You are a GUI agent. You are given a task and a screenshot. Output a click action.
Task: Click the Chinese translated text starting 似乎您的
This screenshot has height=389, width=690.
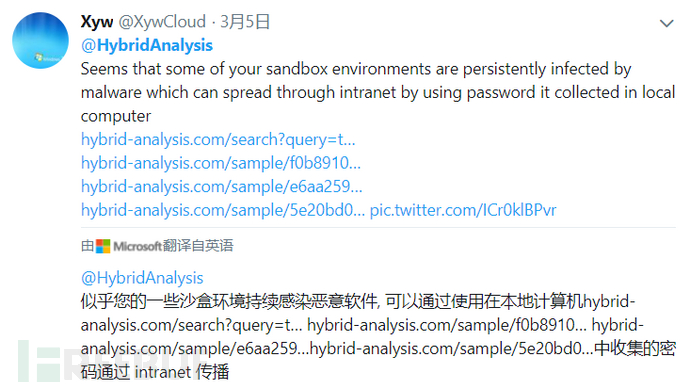point(378,337)
